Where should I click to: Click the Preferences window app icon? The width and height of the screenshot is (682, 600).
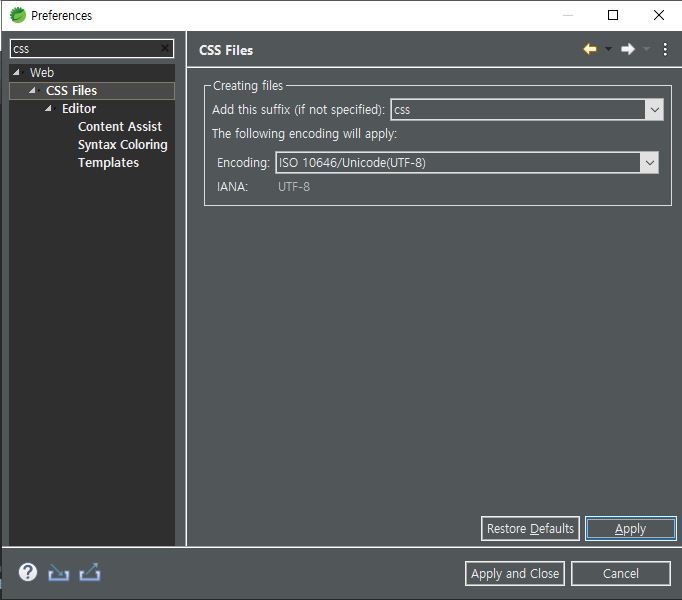click(x=17, y=15)
